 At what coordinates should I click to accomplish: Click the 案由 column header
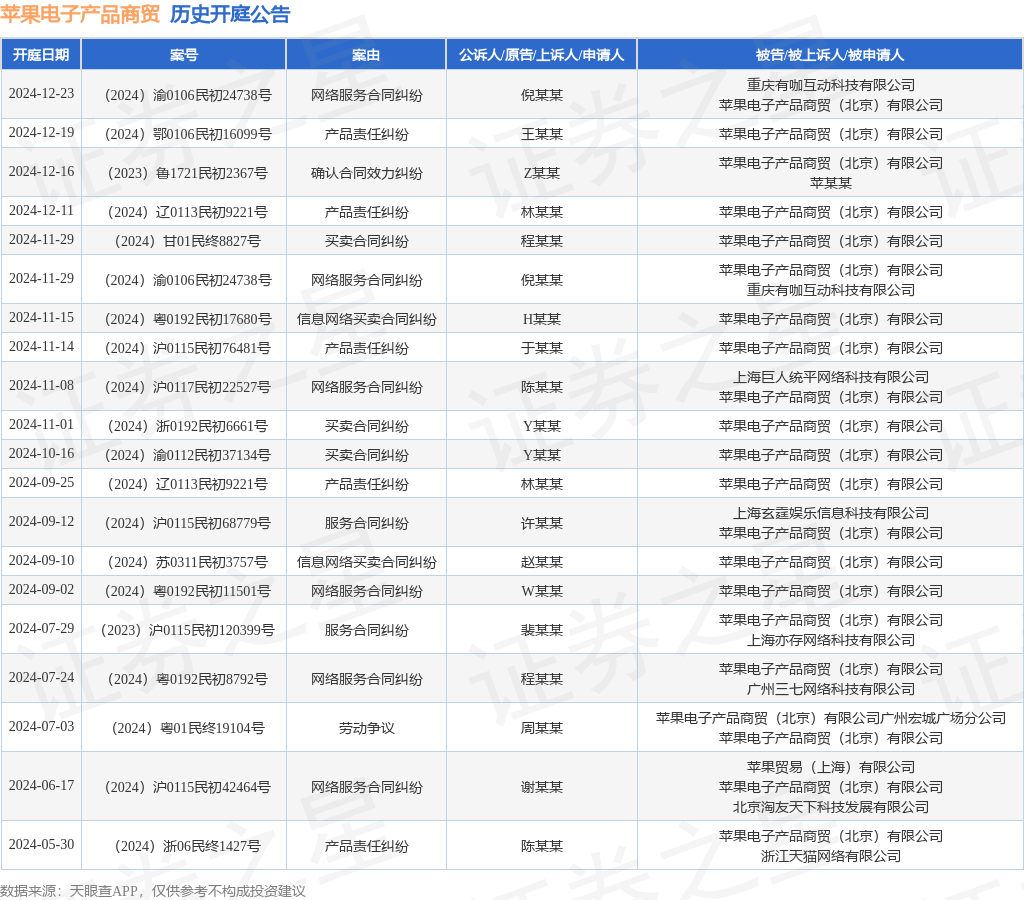[x=366, y=55]
